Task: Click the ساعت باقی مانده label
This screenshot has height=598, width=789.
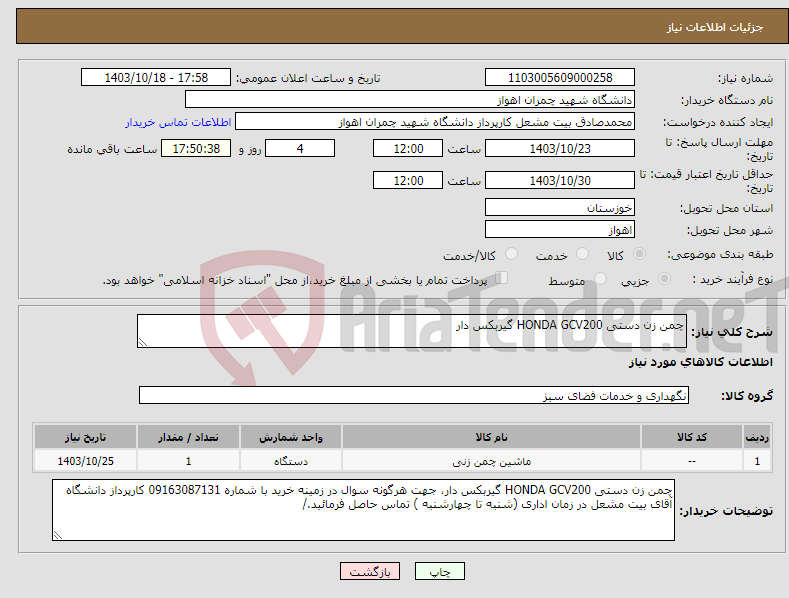Action: coord(112,150)
